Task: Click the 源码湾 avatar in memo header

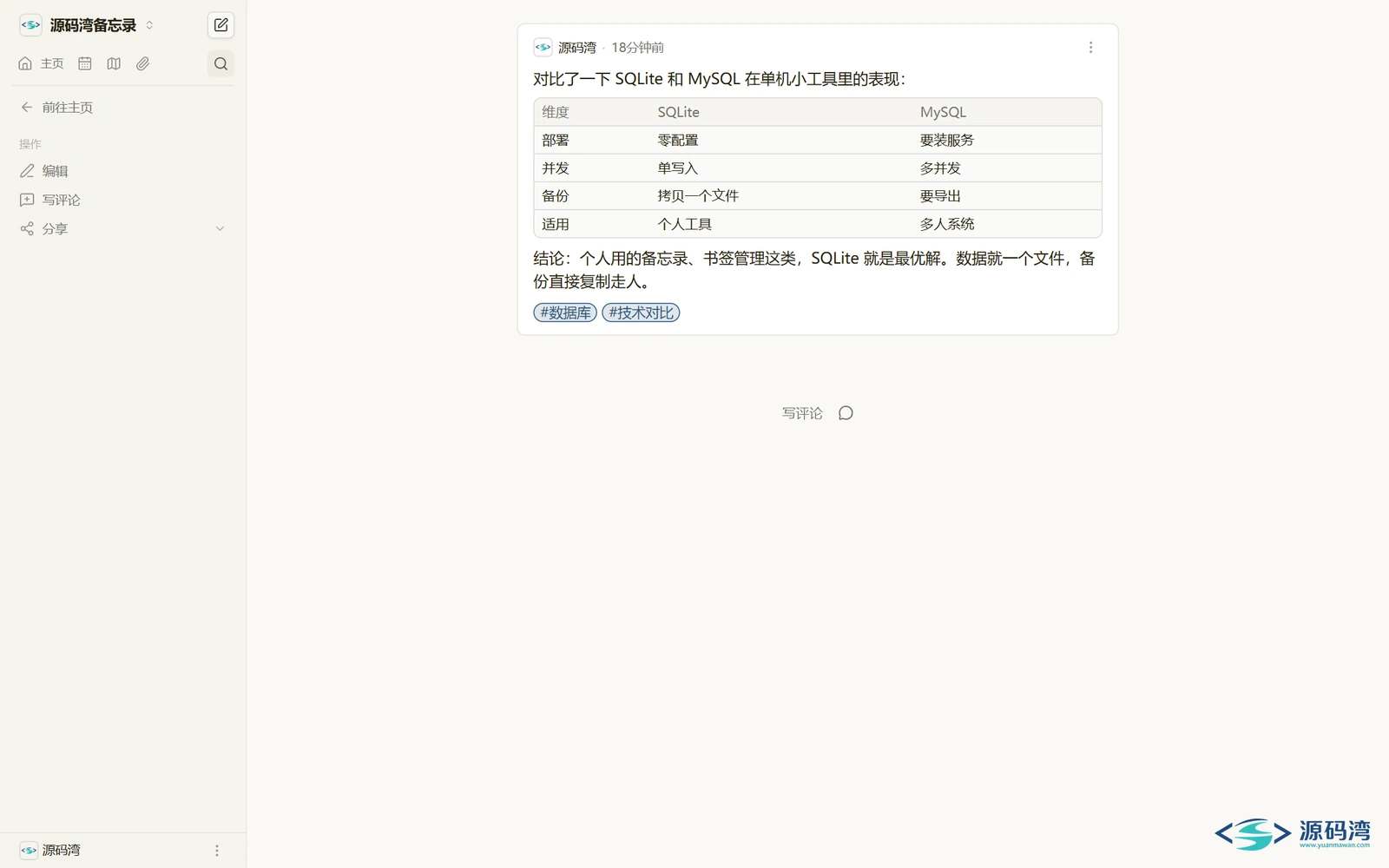Action: (x=543, y=48)
